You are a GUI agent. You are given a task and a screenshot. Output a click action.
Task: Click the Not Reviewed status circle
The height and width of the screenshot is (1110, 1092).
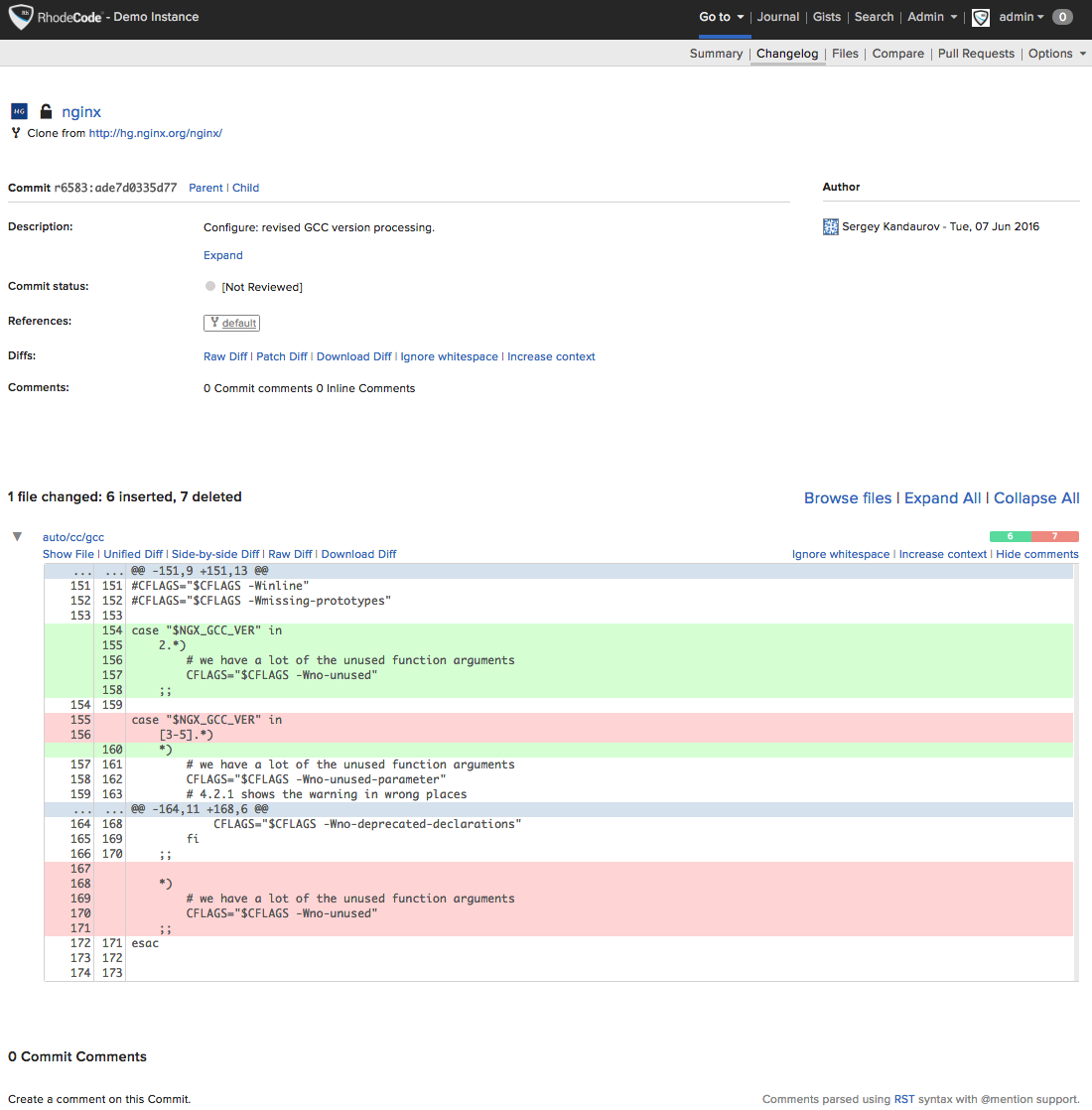click(210, 286)
